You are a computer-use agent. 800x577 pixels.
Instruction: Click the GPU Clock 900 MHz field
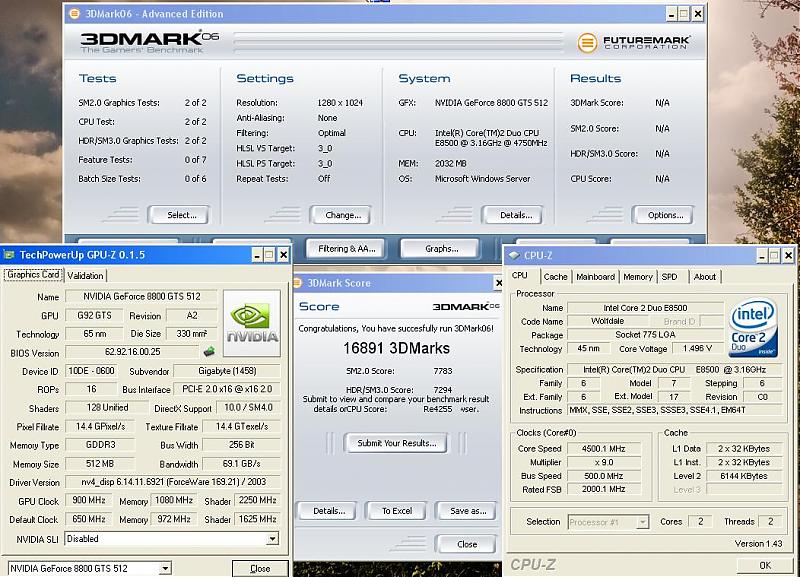[89, 500]
